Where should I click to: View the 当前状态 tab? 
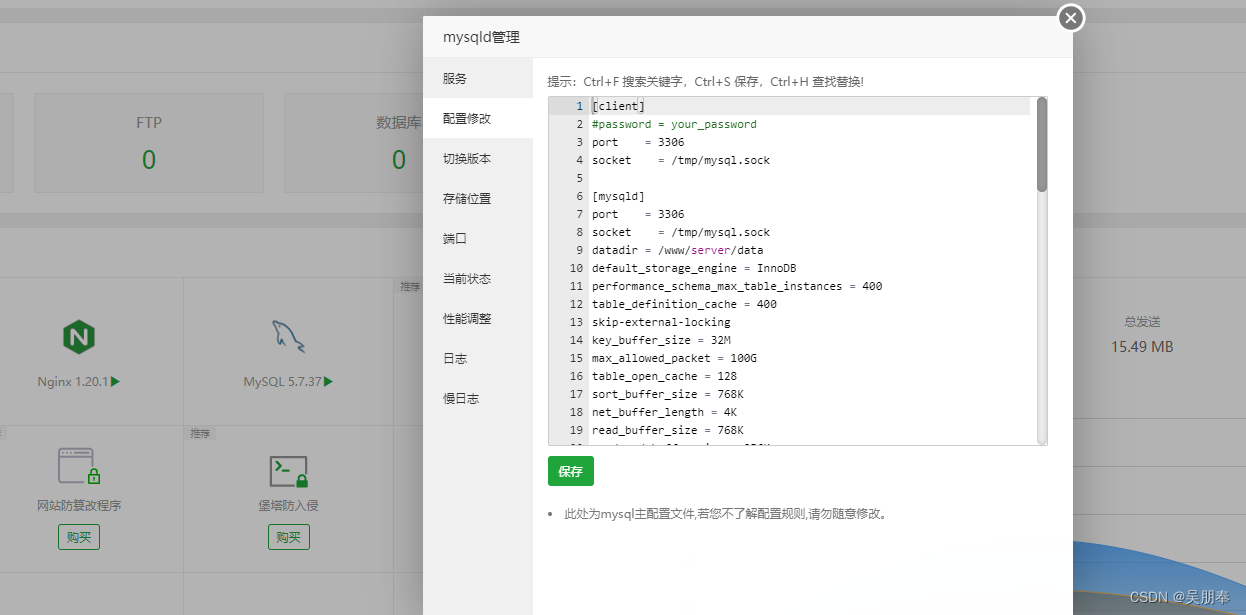coord(478,278)
